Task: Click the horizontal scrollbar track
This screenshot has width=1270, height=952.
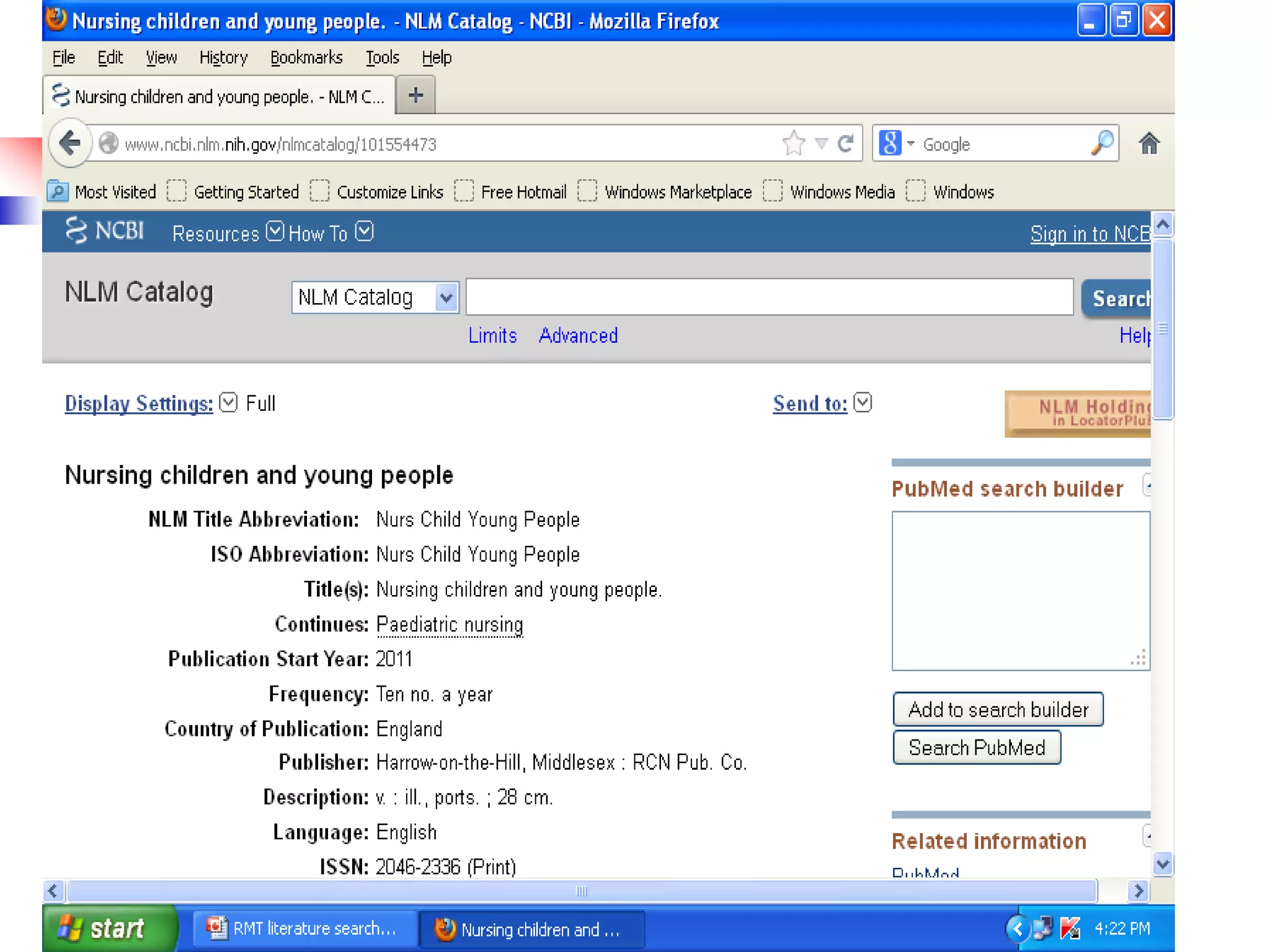Action: [x=1112, y=891]
